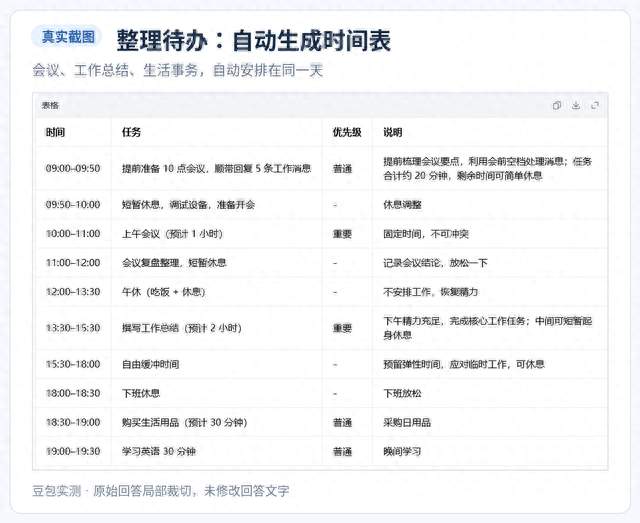Screen dimensions: 640x523
Task: Click the description 提前梳理会议要点
Action: 421,161
